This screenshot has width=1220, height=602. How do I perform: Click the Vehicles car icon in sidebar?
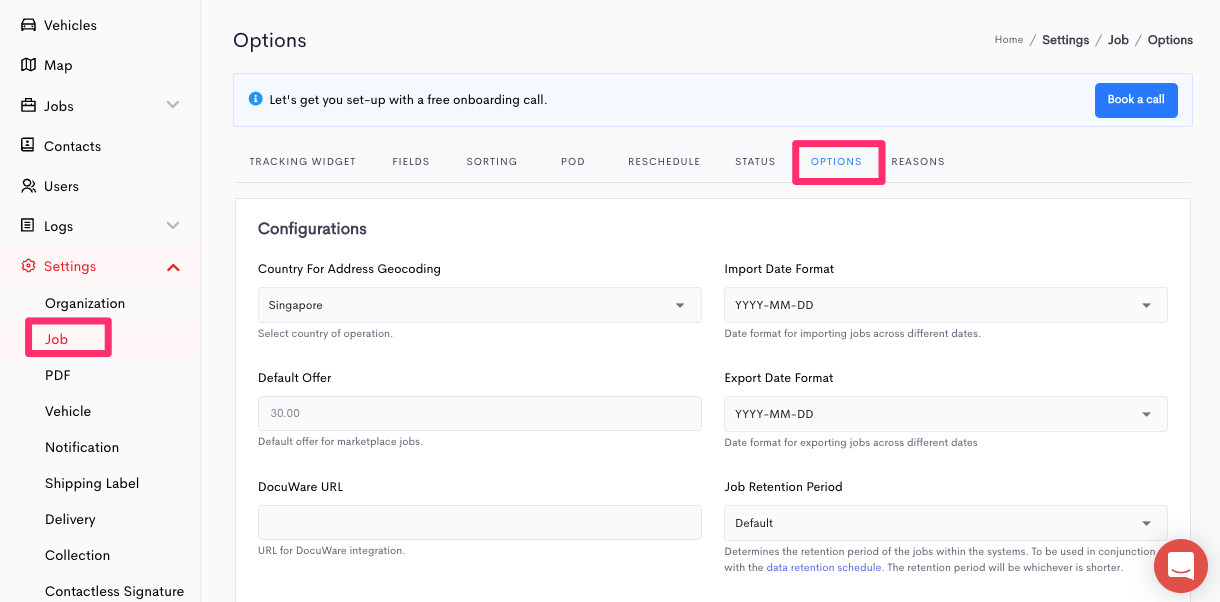point(28,25)
